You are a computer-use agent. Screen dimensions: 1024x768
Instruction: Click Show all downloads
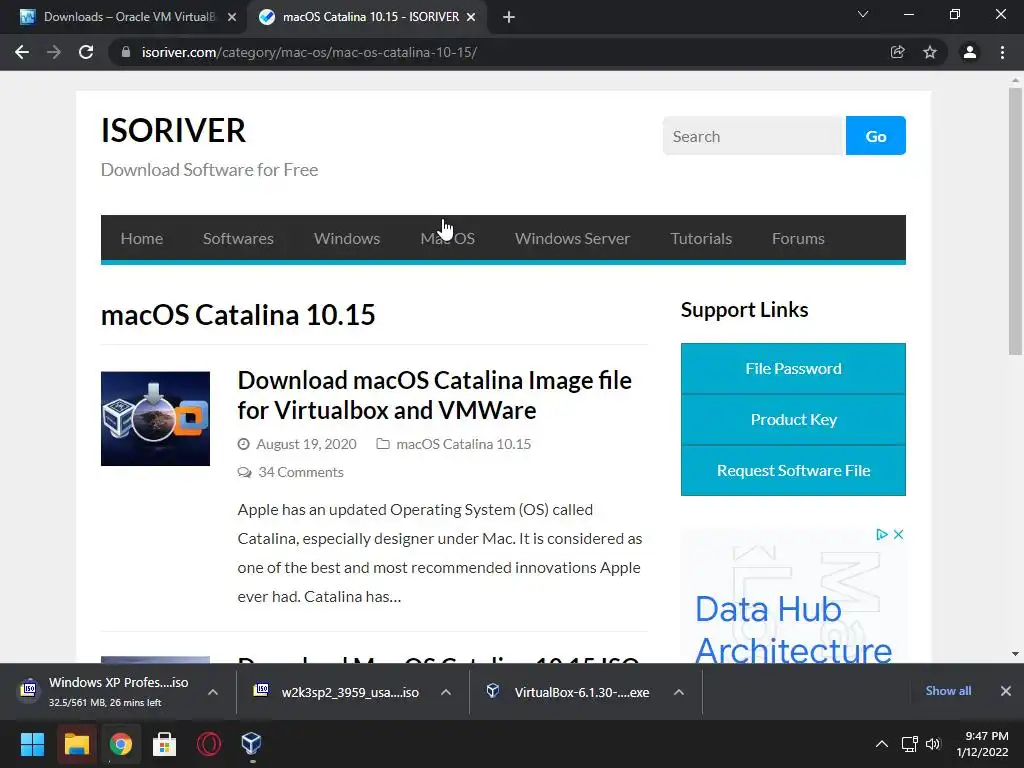948,691
